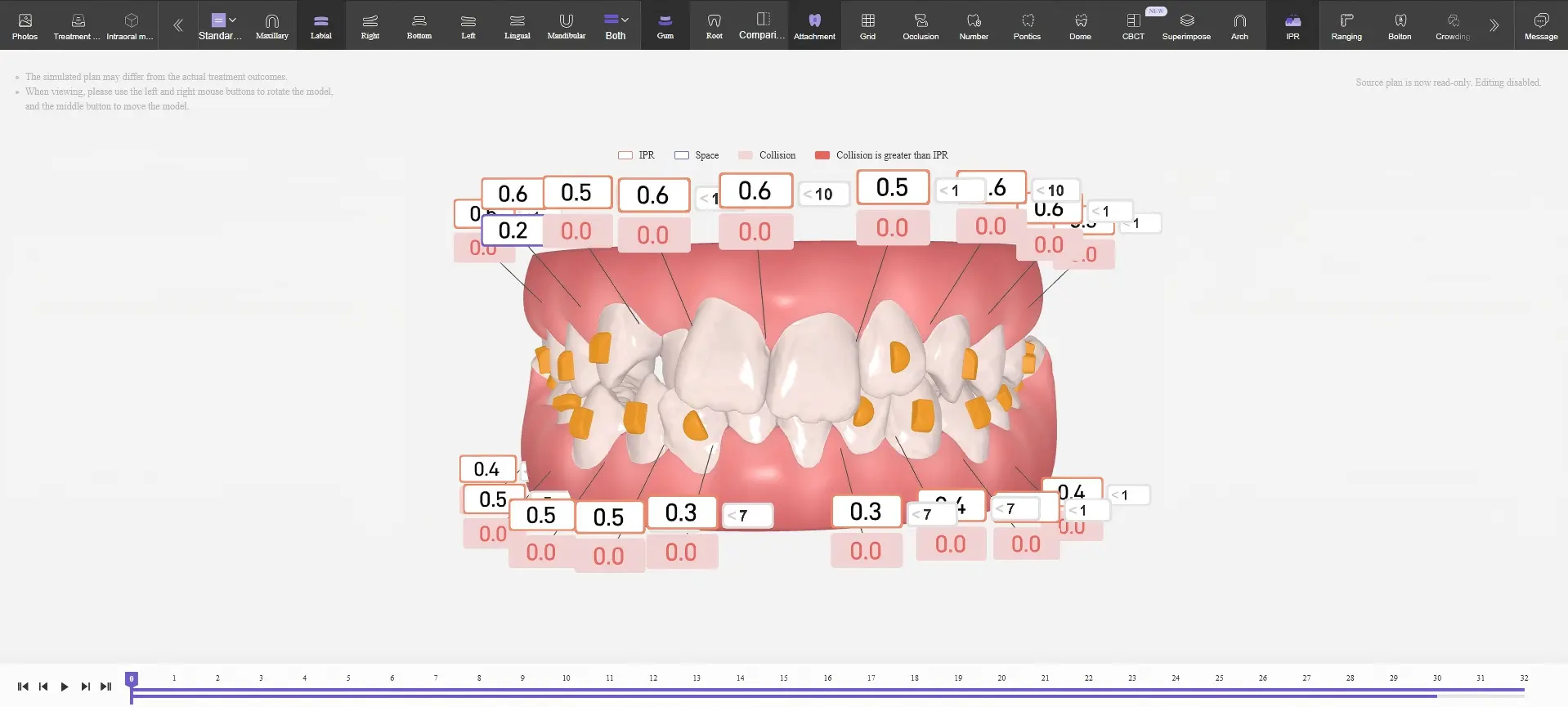This screenshot has height=707, width=1568.
Task: Toggle Root display
Action: click(715, 25)
